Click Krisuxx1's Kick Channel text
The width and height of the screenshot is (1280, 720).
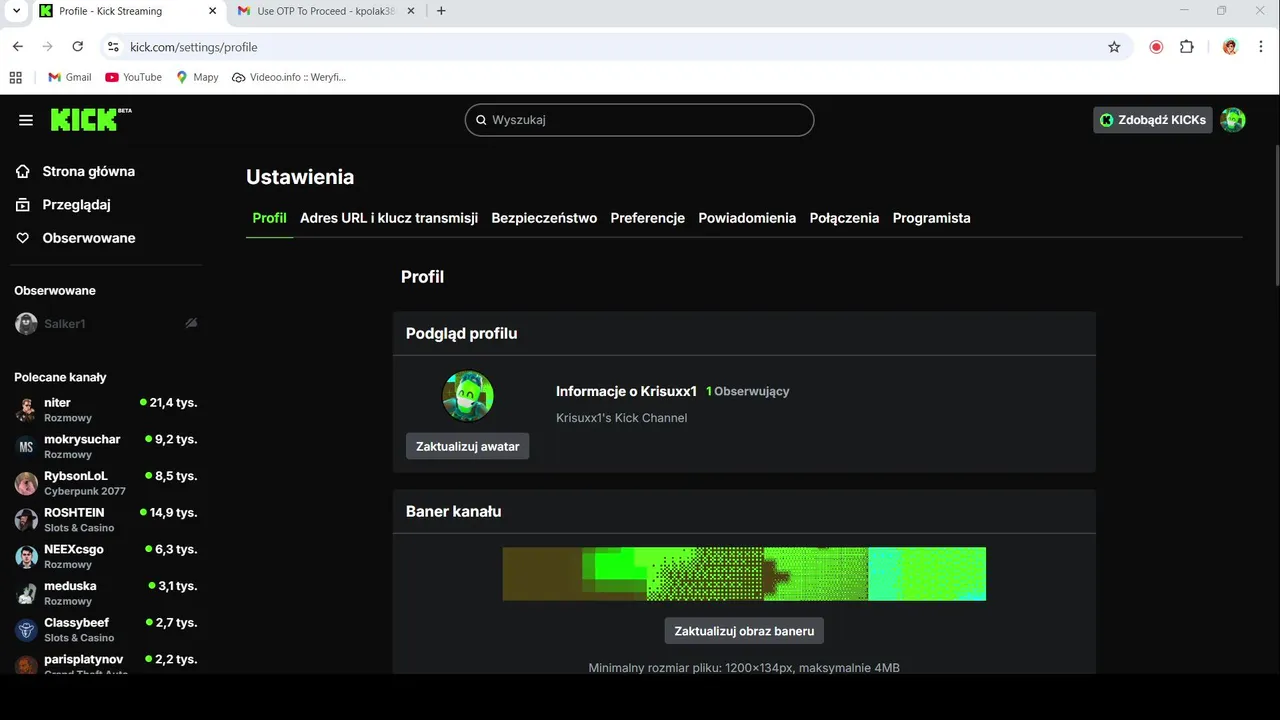(x=621, y=418)
